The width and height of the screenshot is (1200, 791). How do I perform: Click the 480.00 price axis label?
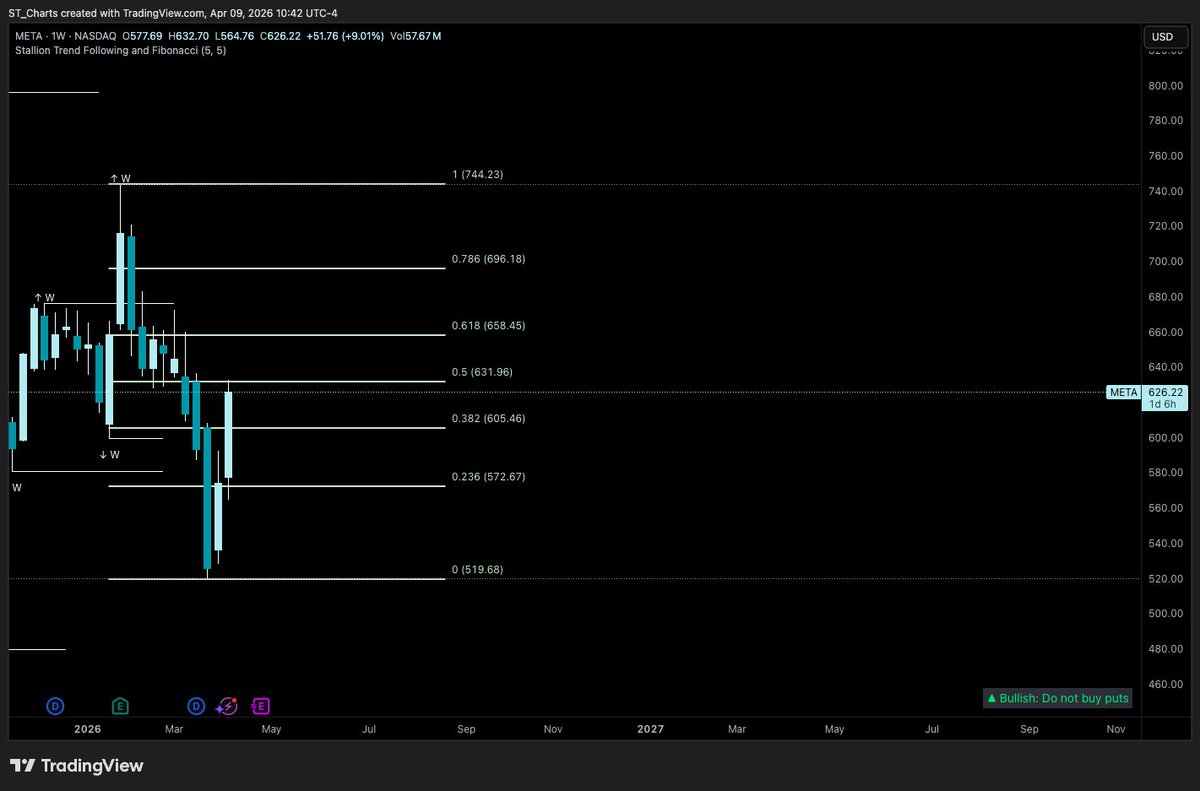[1166, 649]
